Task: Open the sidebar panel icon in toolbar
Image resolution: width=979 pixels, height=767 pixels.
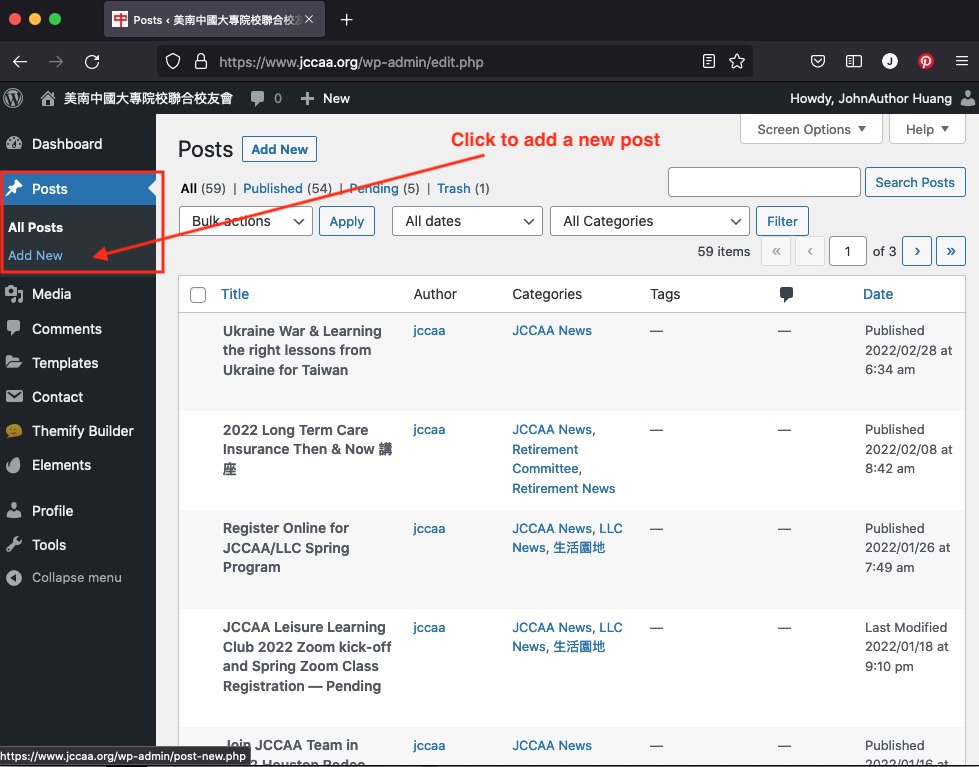Action: [x=854, y=61]
